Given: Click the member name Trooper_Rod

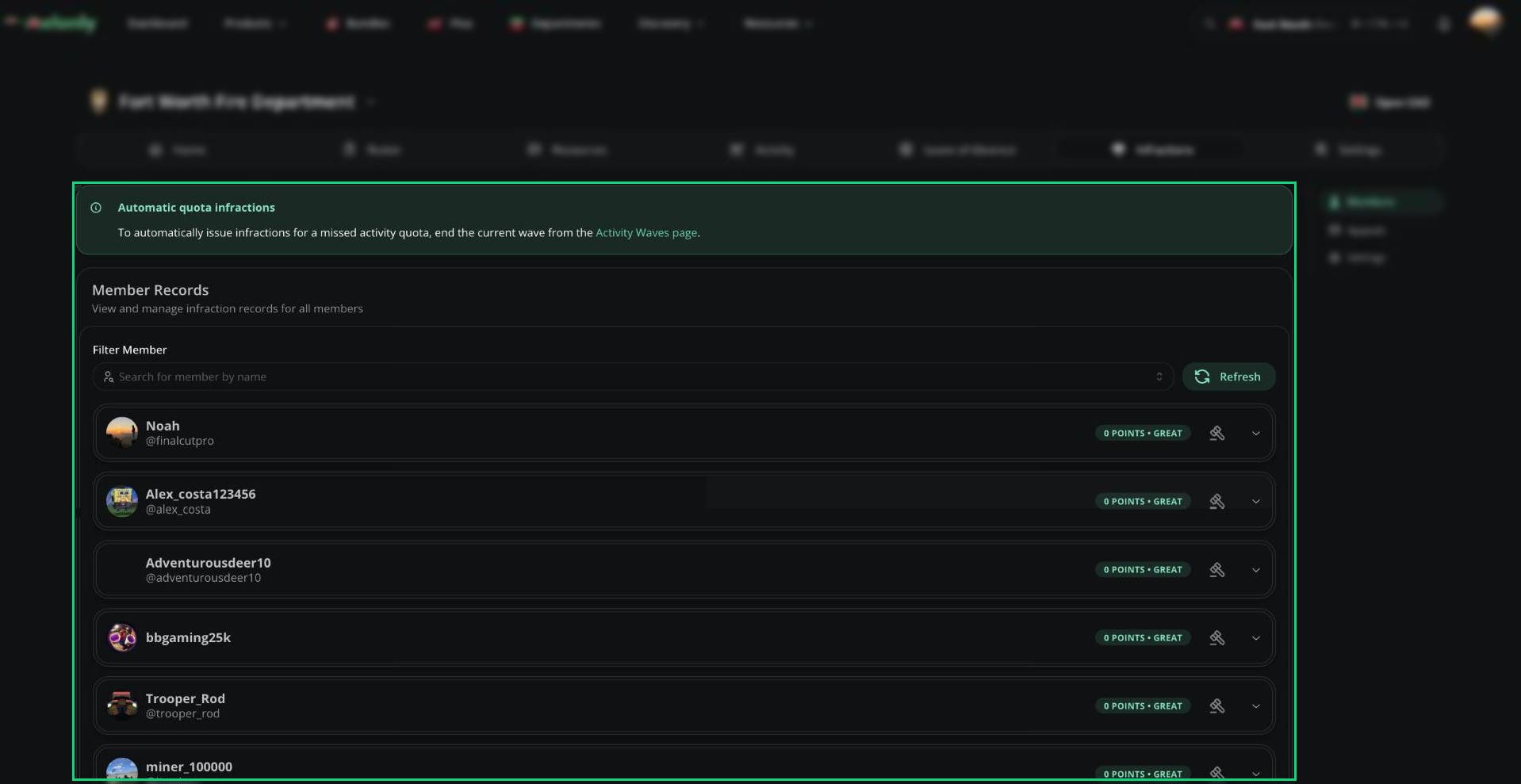Looking at the screenshot, I should coord(186,698).
